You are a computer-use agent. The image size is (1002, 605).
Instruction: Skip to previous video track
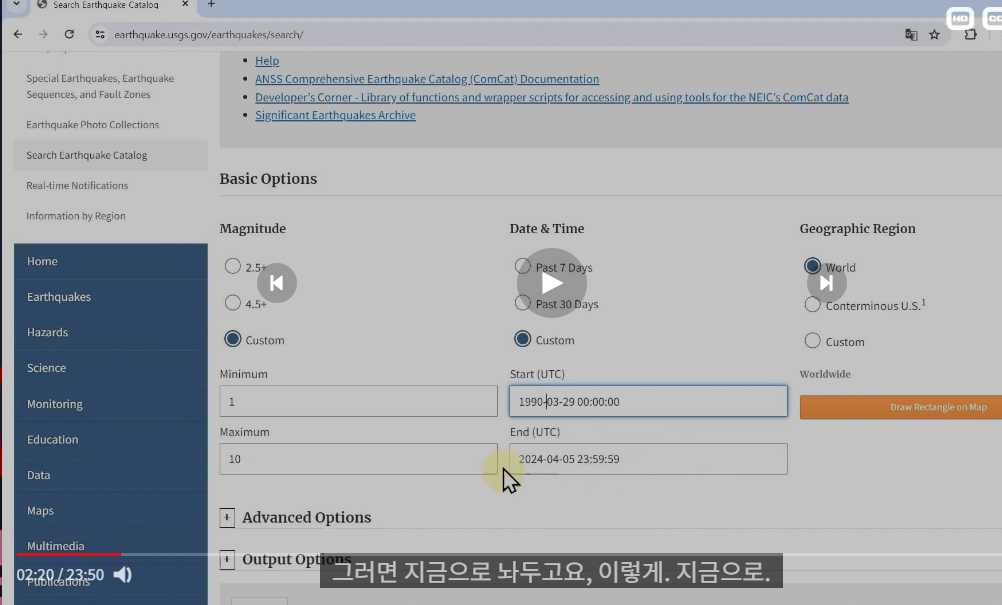coord(277,283)
